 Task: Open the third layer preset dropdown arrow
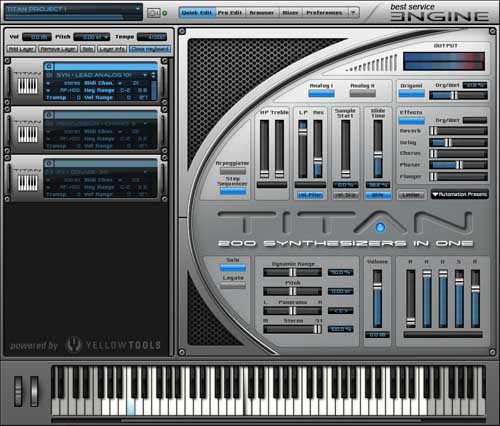[x=145, y=172]
